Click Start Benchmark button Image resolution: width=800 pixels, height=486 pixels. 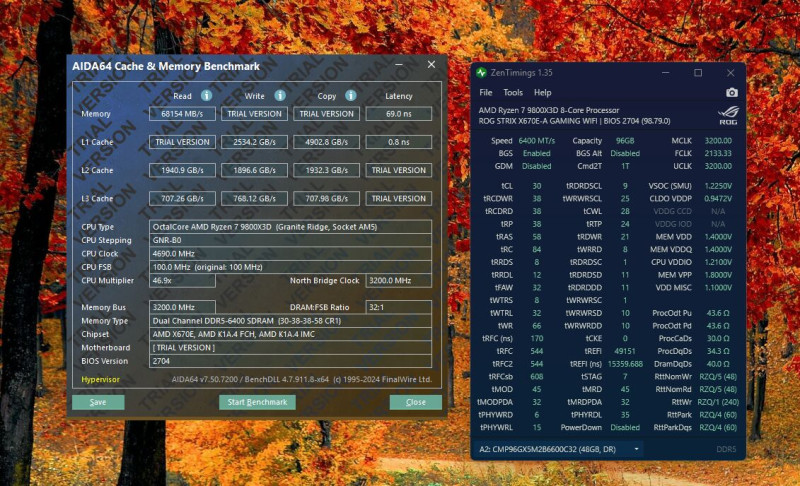(x=257, y=402)
